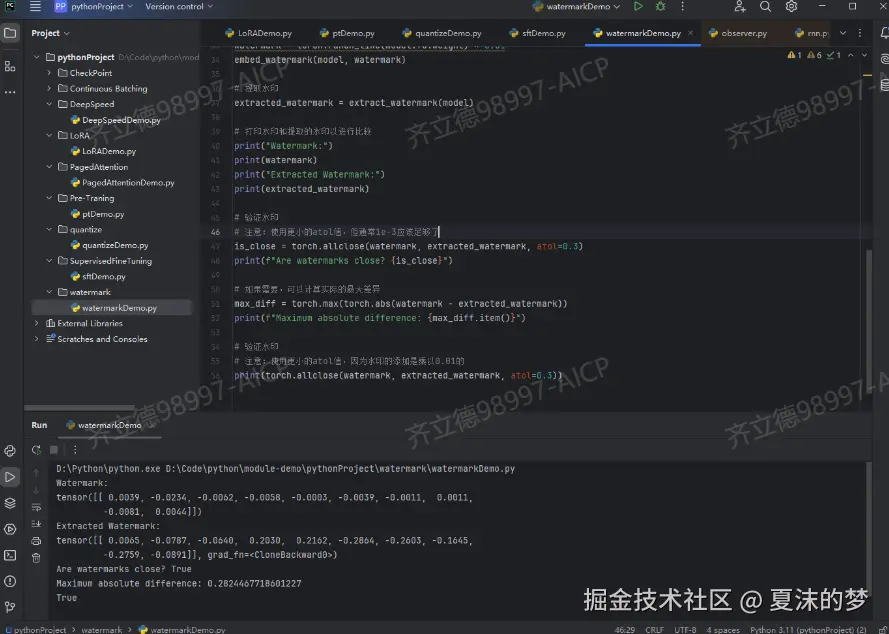Select PagedAttentionDemo.py in project tree
Screen dimensions: 889x634
point(122,183)
